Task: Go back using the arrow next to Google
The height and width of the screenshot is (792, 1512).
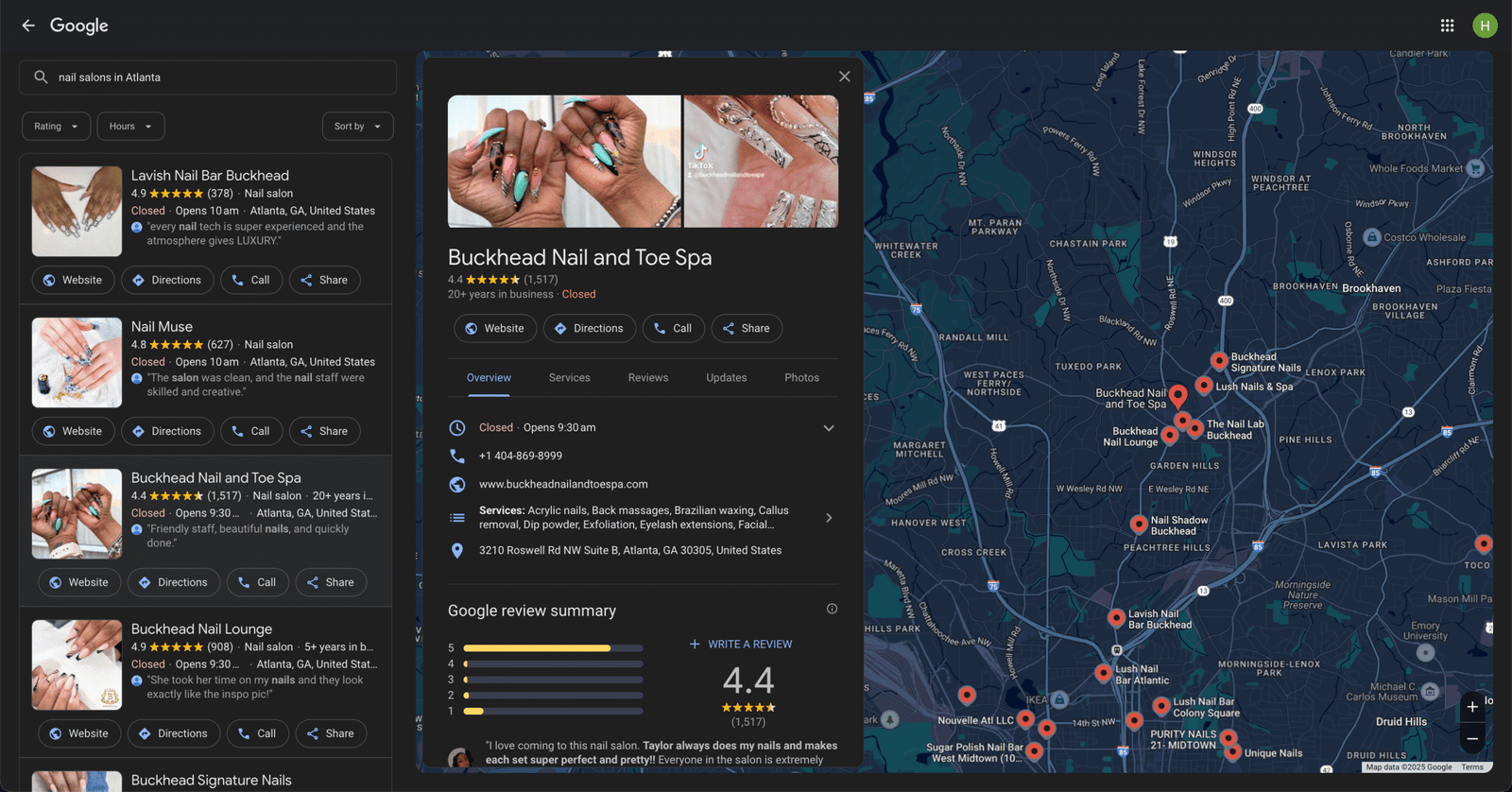Action: [28, 26]
